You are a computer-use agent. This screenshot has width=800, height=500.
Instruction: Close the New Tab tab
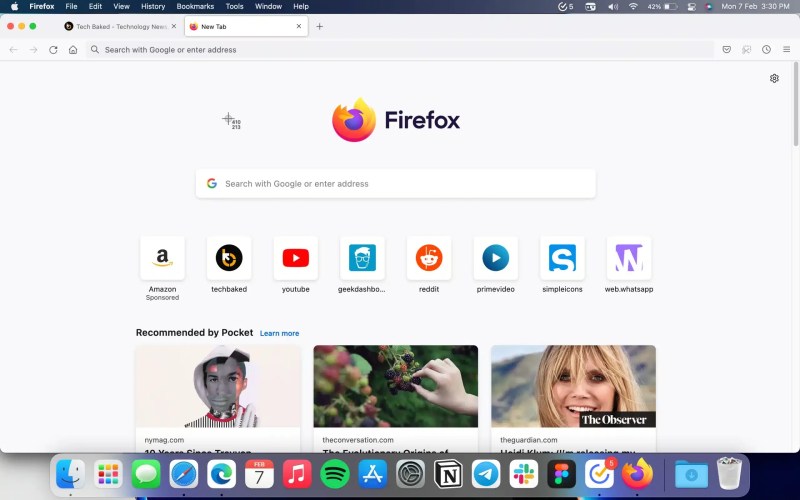tap(299, 26)
